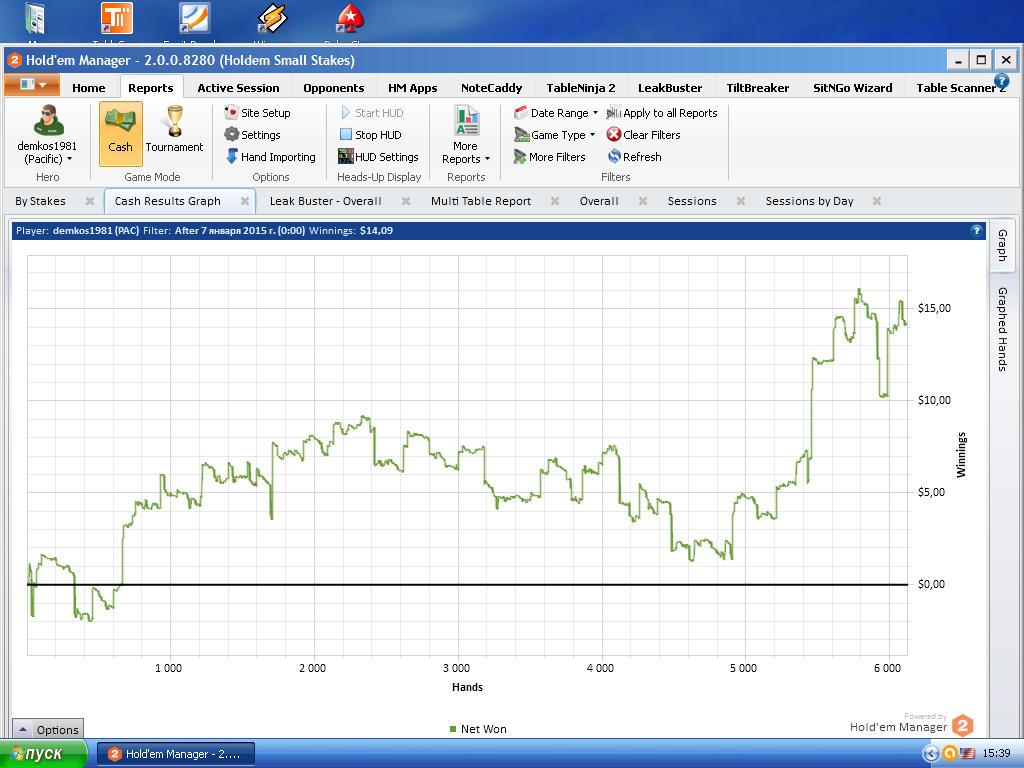Close the Multi Table Report tab
Image resolution: width=1024 pixels, height=768 pixels.
tap(554, 201)
